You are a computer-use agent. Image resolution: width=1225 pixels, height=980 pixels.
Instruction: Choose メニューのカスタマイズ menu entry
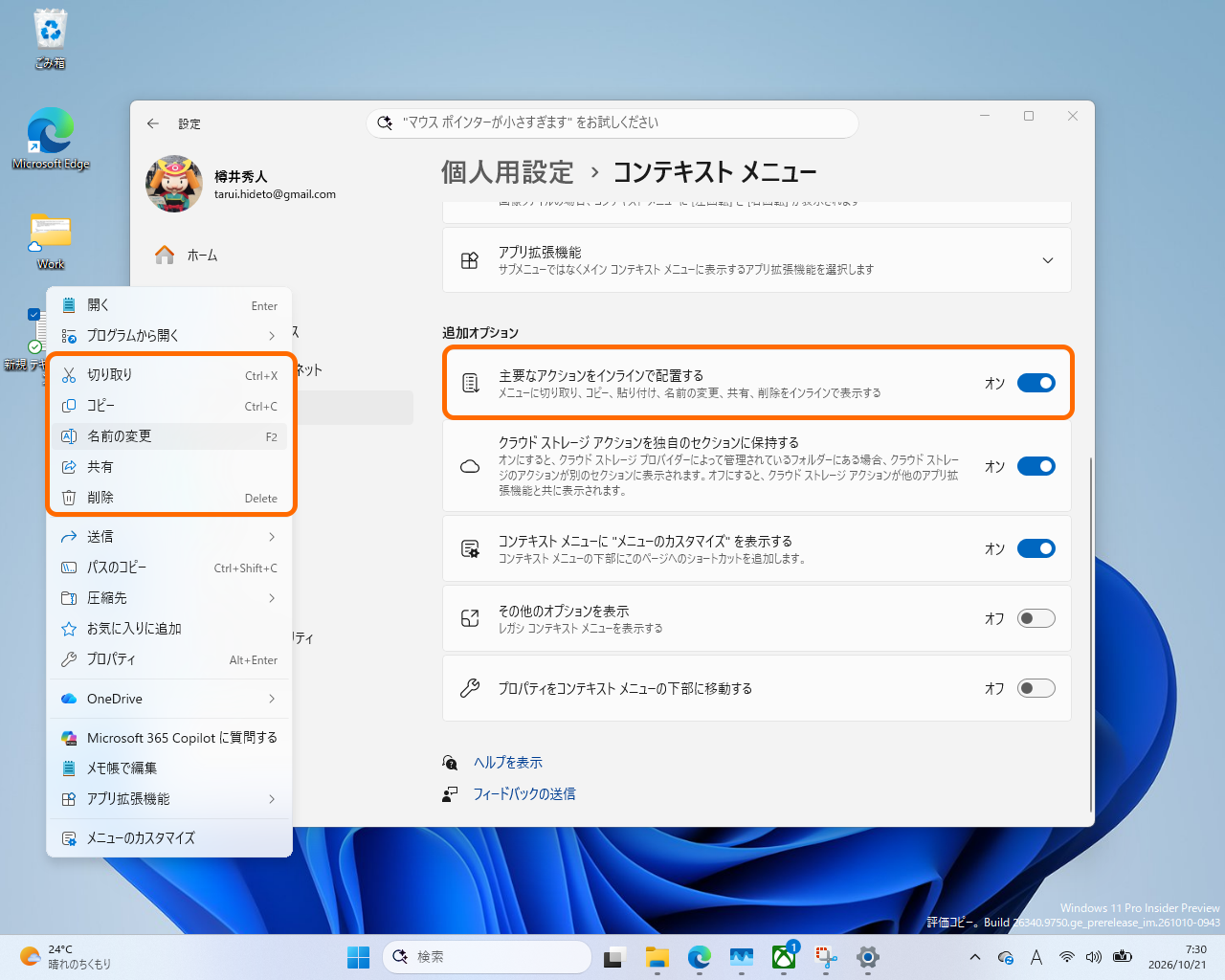click(170, 838)
